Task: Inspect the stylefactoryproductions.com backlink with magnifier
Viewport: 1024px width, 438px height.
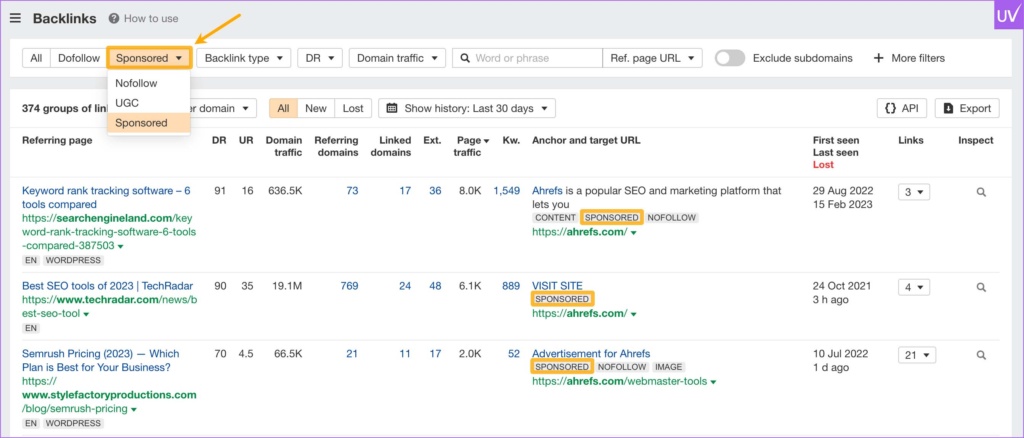Action: click(981, 354)
